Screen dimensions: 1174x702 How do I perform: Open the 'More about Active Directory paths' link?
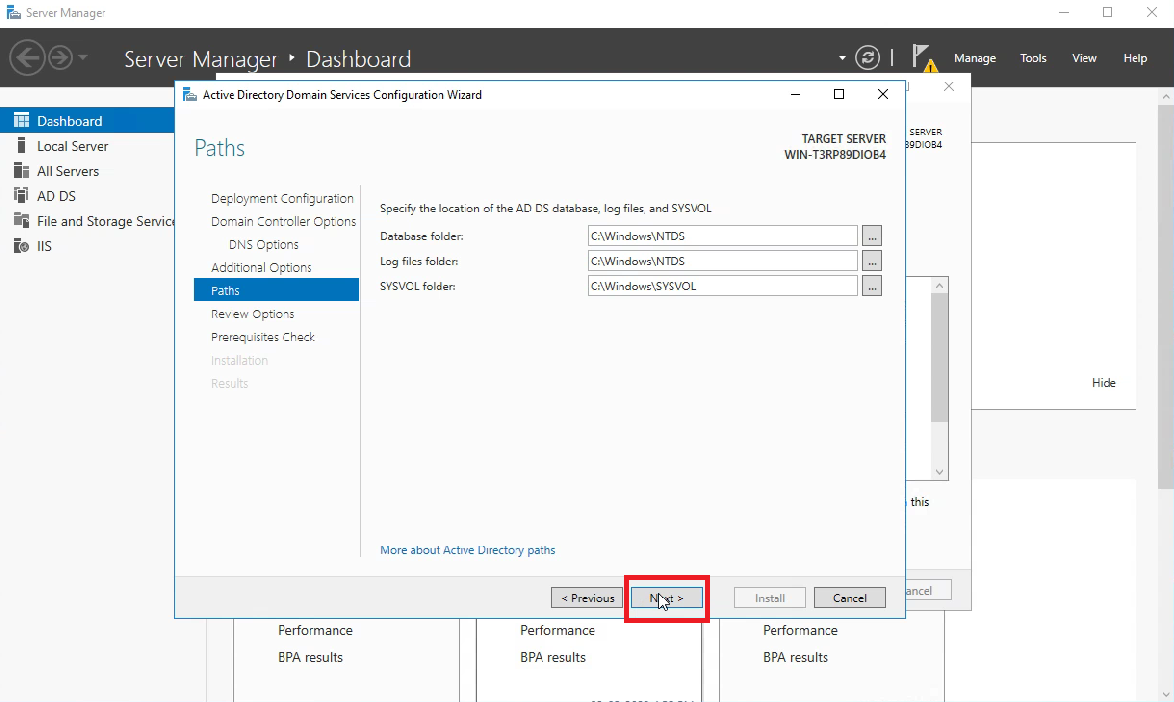click(467, 549)
